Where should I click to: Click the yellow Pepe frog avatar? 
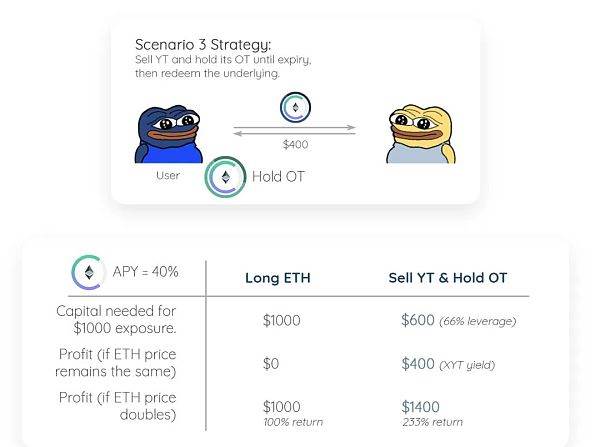click(421, 134)
